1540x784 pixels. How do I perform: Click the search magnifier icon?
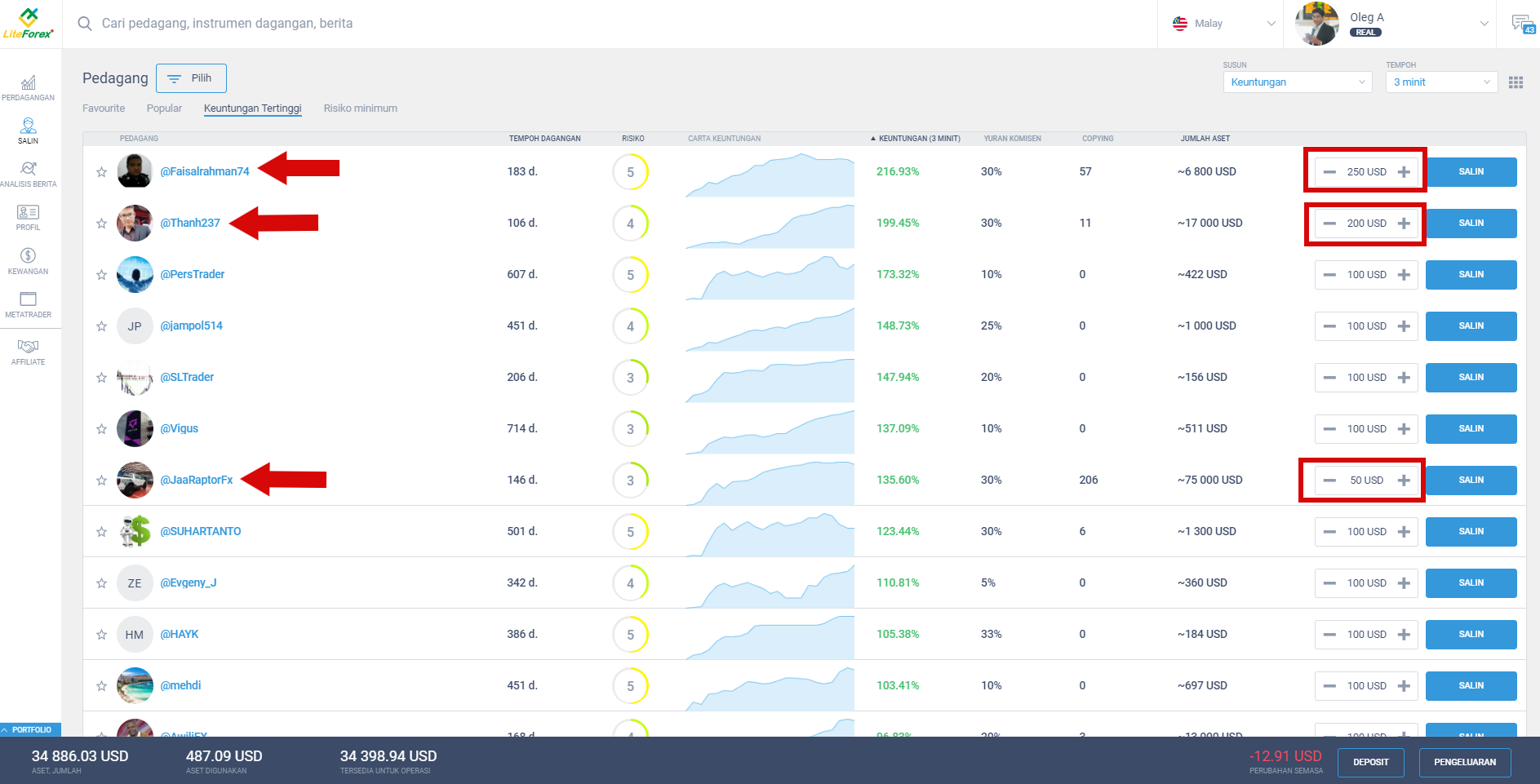[x=85, y=24]
